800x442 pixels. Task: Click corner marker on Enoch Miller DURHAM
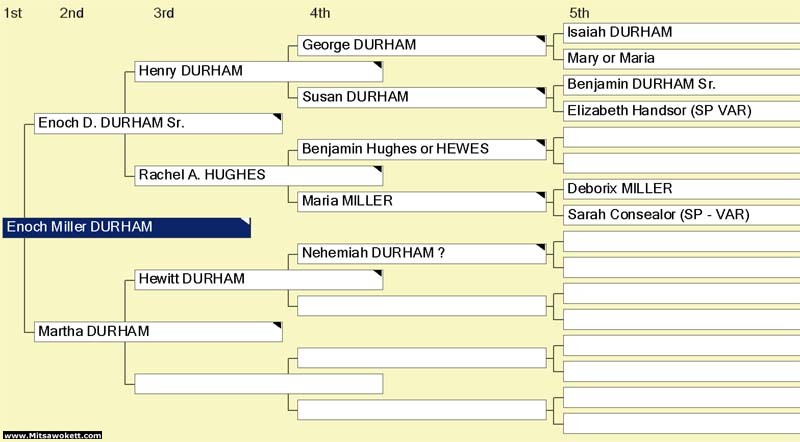pyautogui.click(x=246, y=222)
